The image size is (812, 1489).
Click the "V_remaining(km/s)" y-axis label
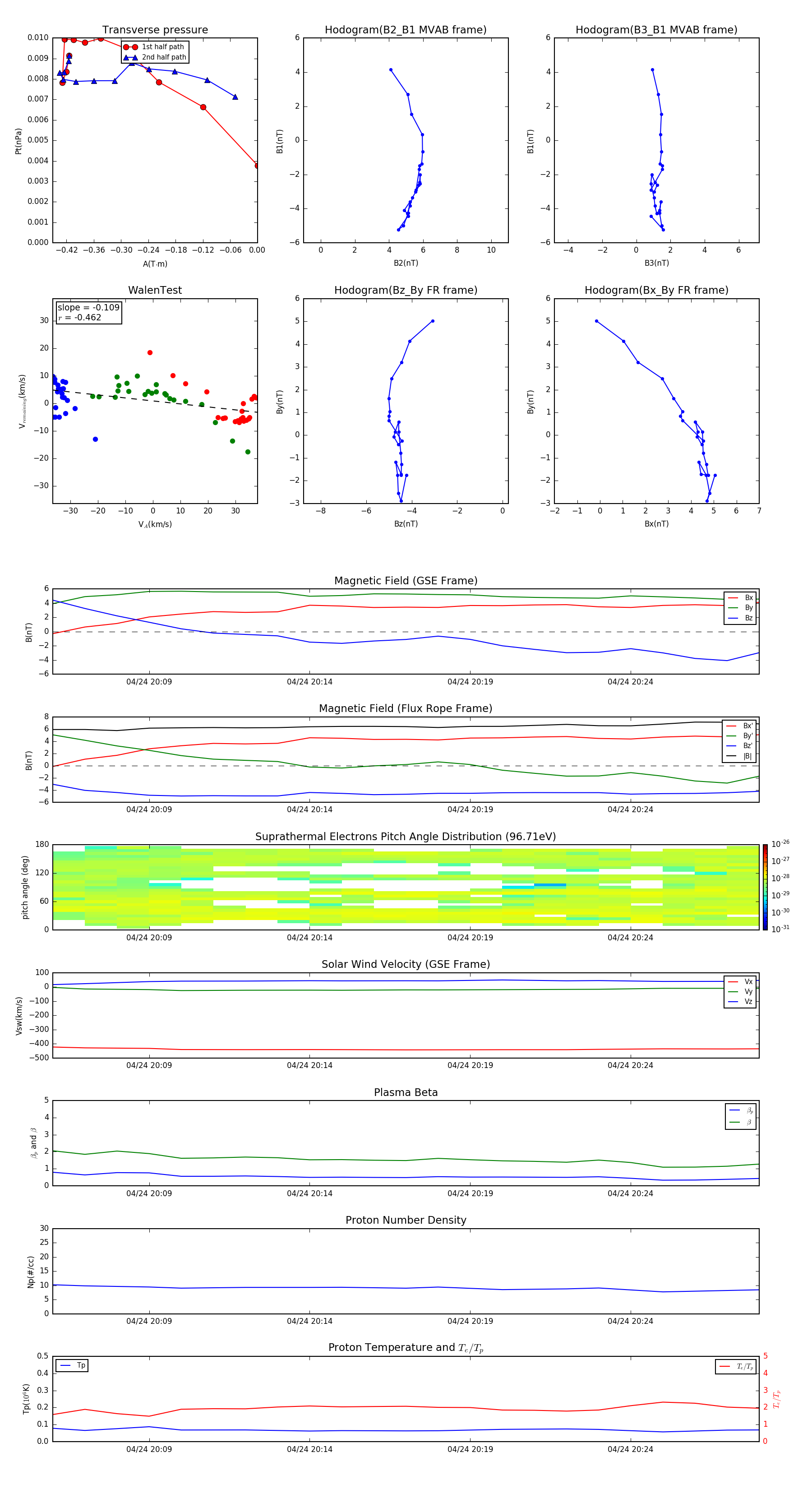(x=22, y=401)
